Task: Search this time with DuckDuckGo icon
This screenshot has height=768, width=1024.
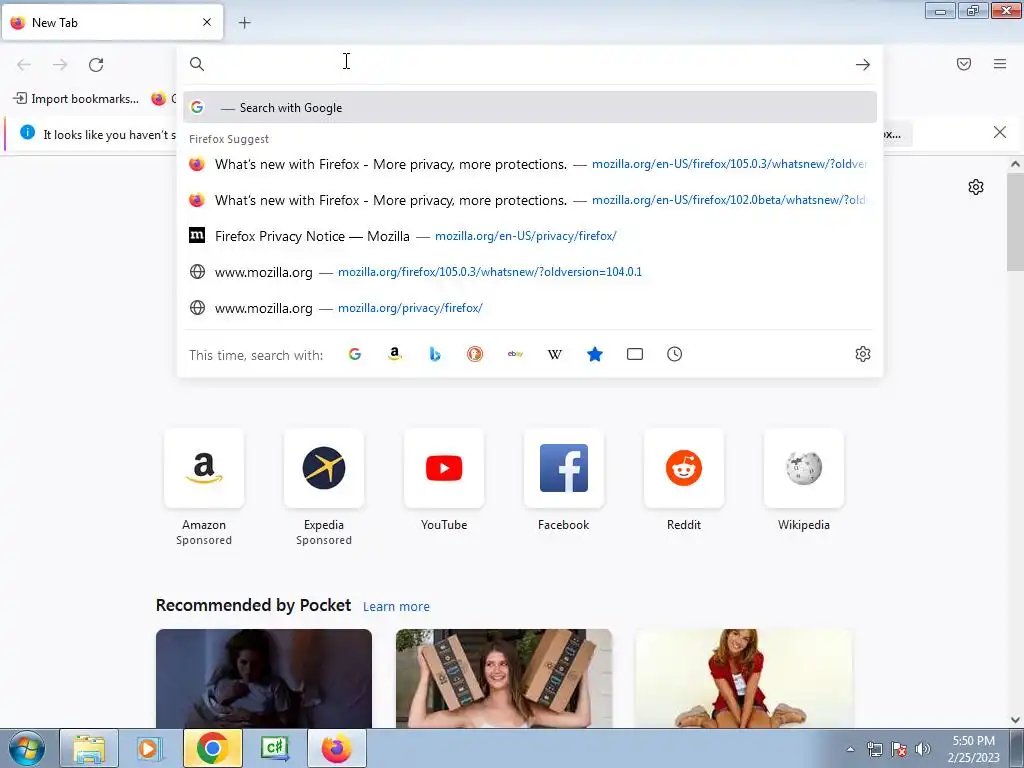Action: point(475,354)
